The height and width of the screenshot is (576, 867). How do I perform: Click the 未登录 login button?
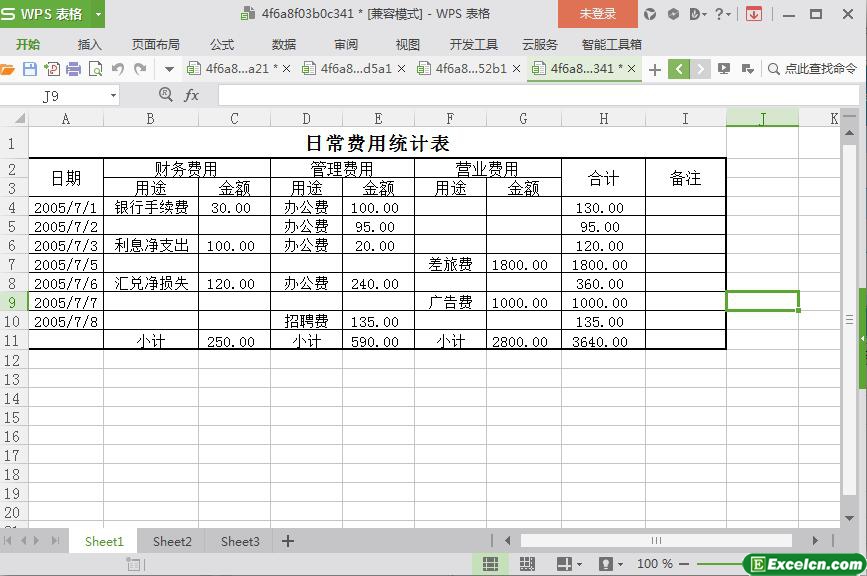pos(598,14)
